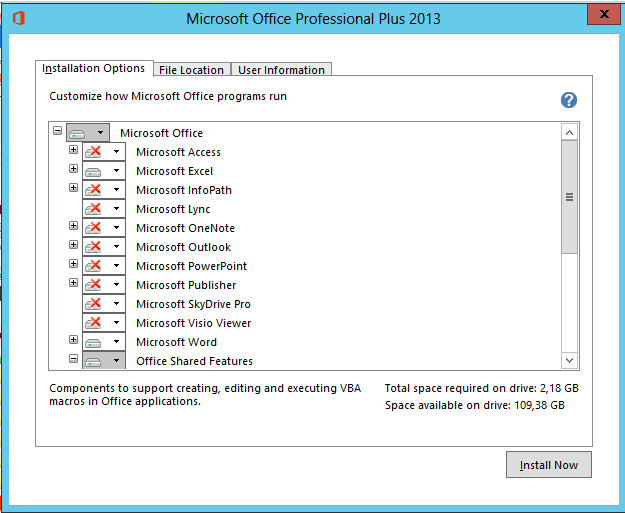Viewport: 625px width, 513px height.
Task: Expand the Microsoft OneNote node
Action: coord(73,226)
